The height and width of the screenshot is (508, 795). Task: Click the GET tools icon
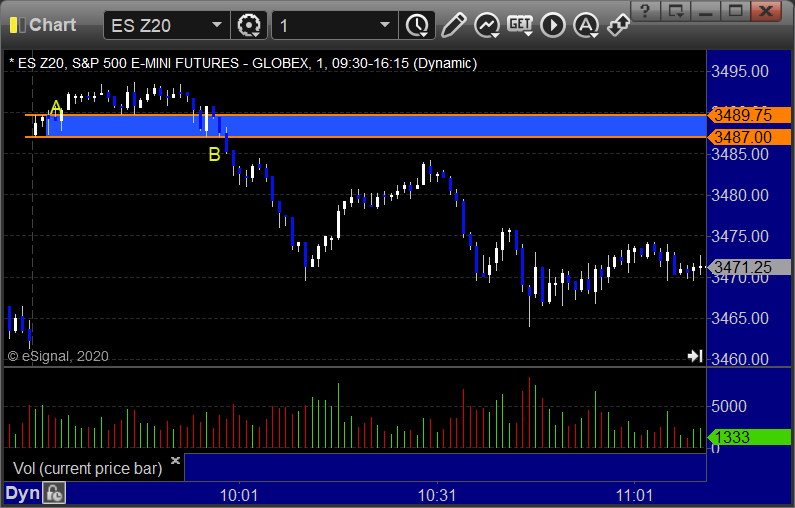click(x=520, y=25)
